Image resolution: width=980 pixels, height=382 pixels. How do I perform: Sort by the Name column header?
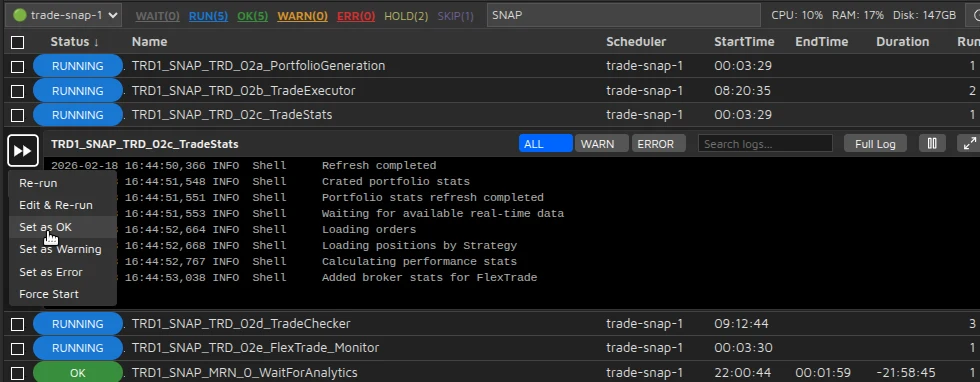pos(149,42)
